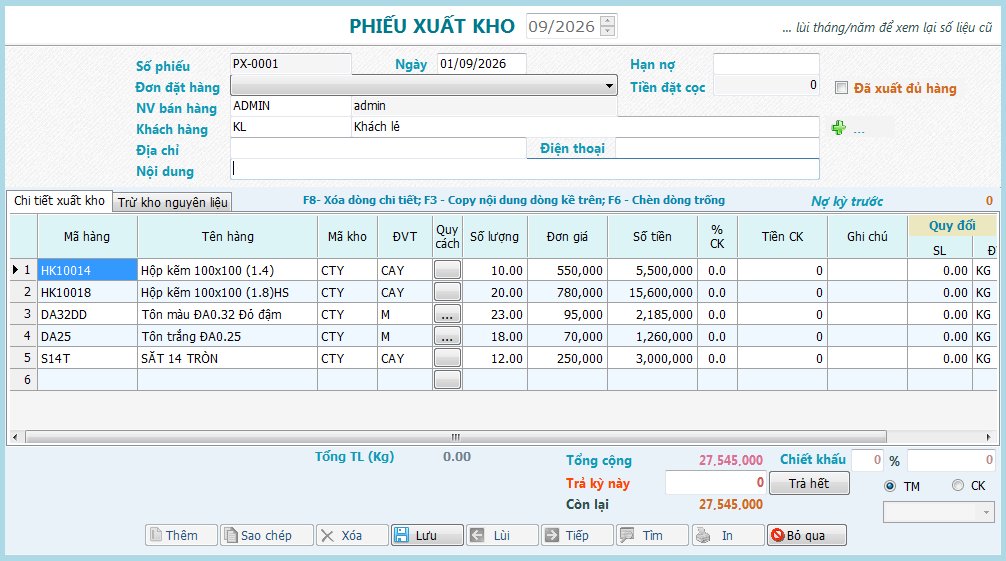Open Quy cách ellipsis for row DA25

[x=447, y=336]
